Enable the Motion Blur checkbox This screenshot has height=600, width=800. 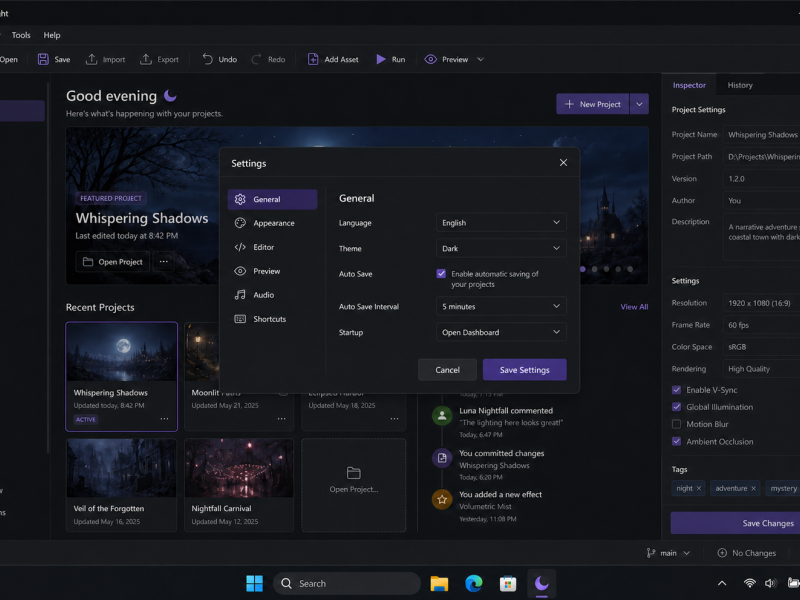tap(677, 424)
